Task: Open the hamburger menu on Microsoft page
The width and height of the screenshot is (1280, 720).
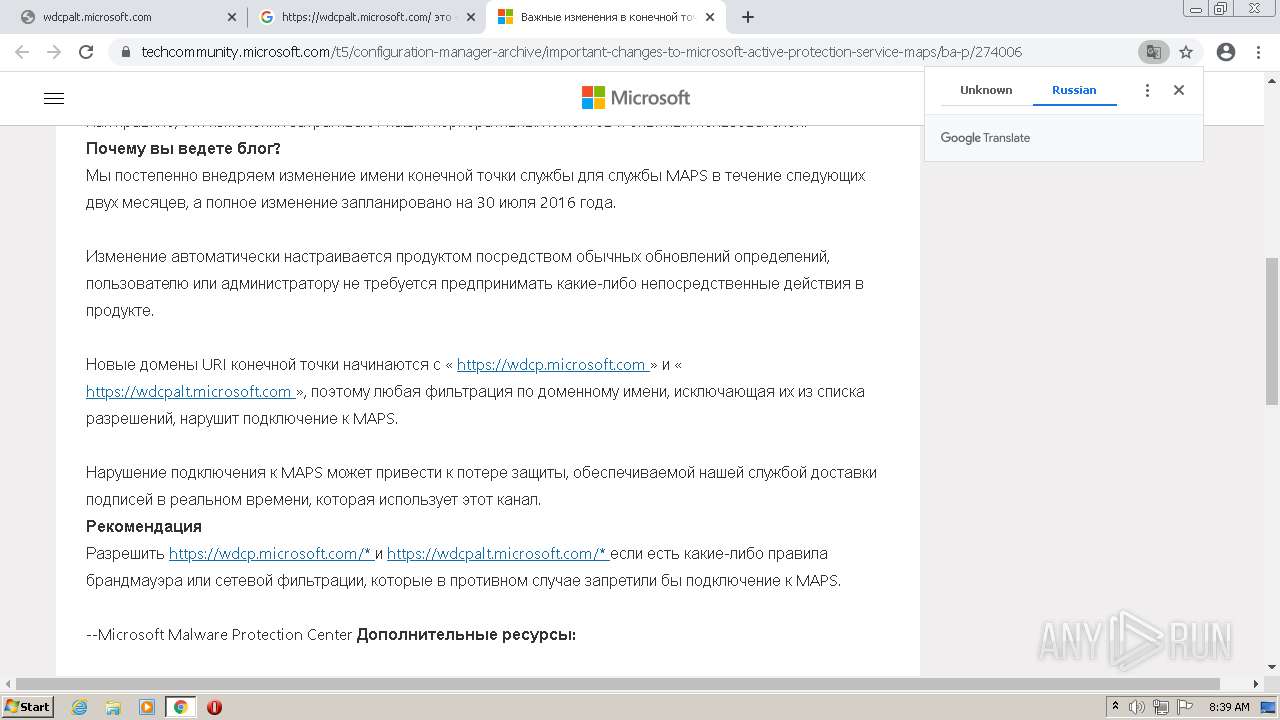Action: point(54,98)
